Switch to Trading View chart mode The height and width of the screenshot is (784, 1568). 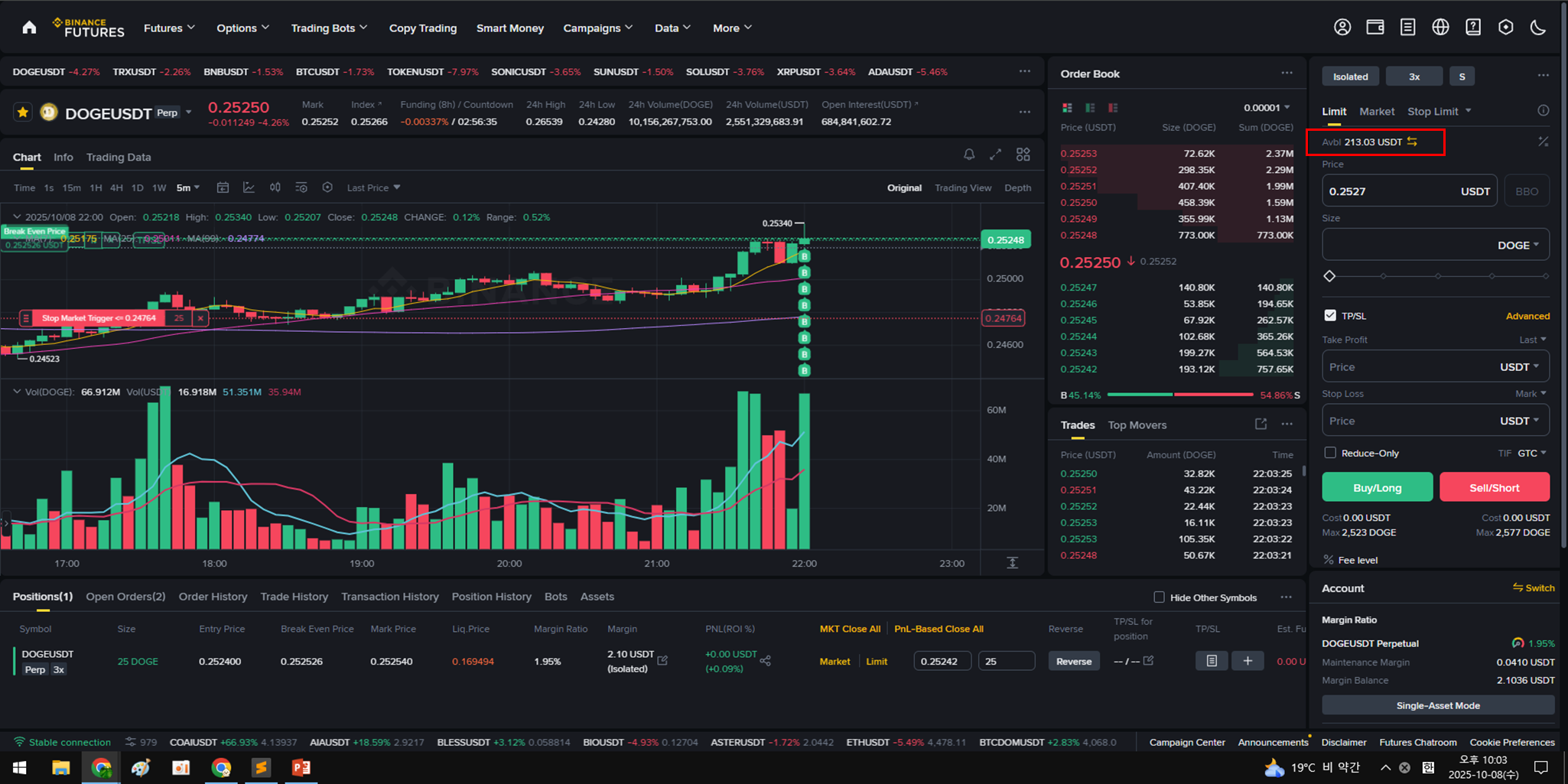(x=963, y=187)
